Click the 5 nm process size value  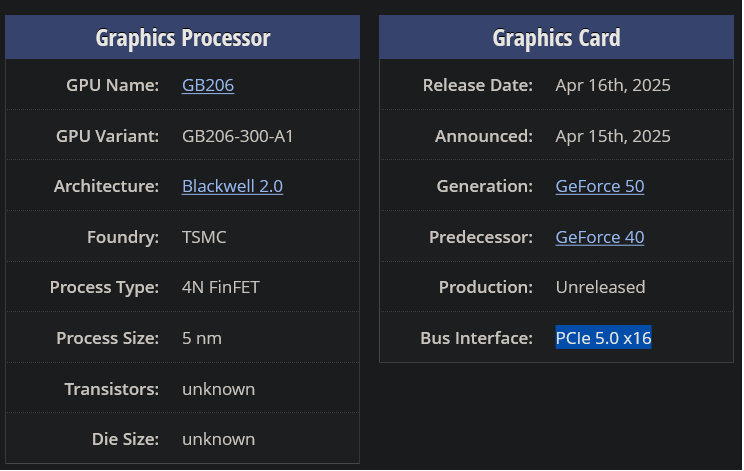202,338
